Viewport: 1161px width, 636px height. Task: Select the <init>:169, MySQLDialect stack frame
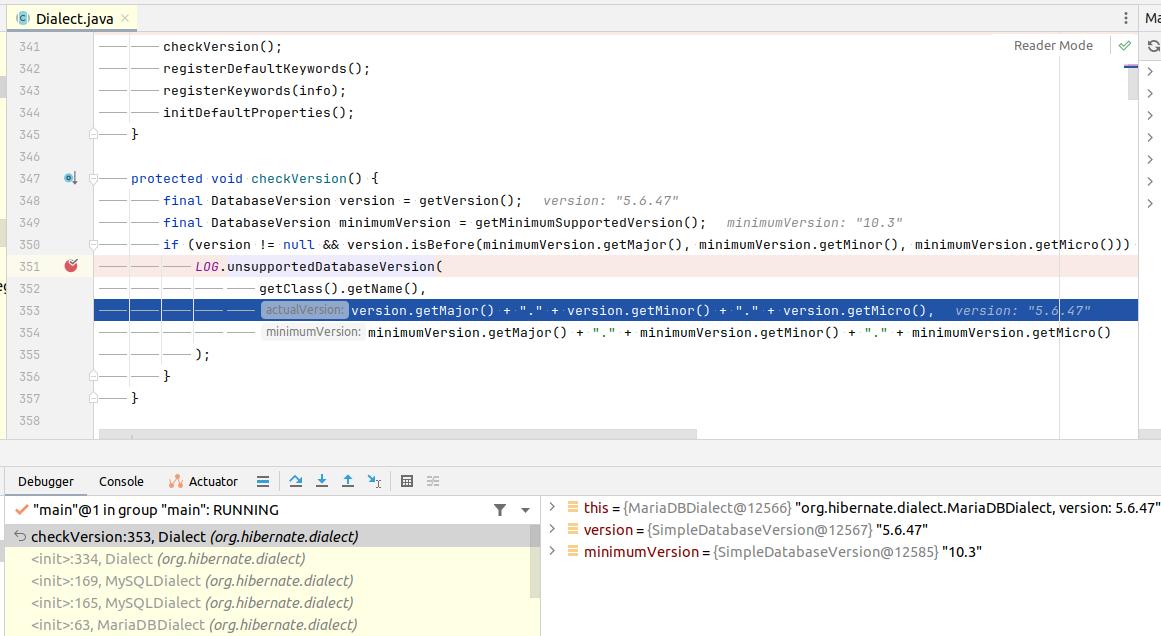pyautogui.click(x=192, y=581)
